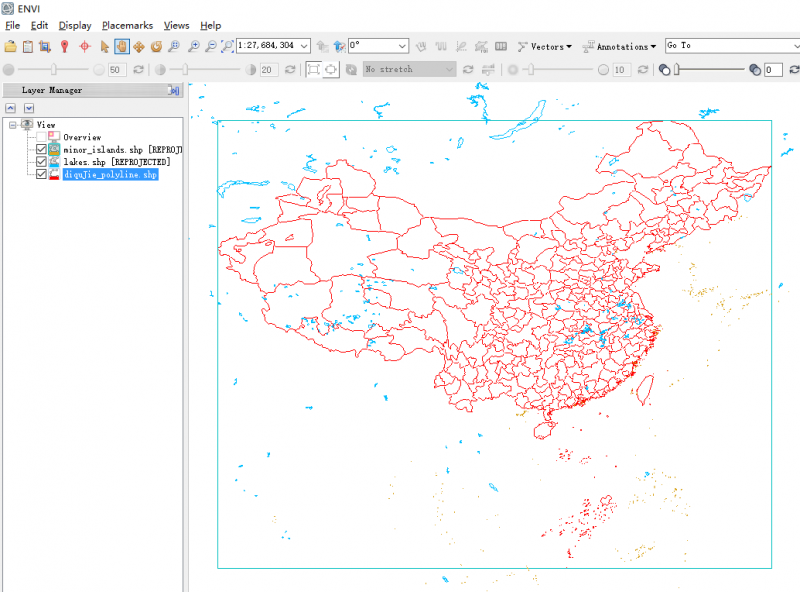
Task: Select the Pan hand tool
Action: (121, 46)
